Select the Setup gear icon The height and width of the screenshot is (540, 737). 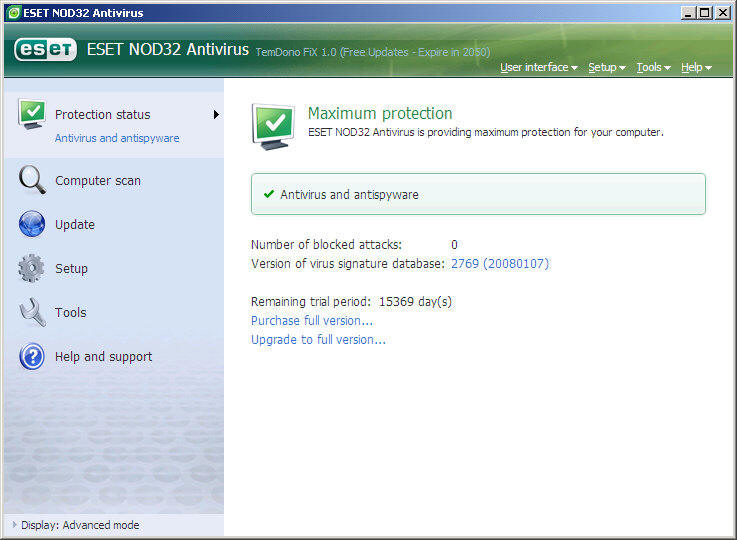[x=32, y=269]
